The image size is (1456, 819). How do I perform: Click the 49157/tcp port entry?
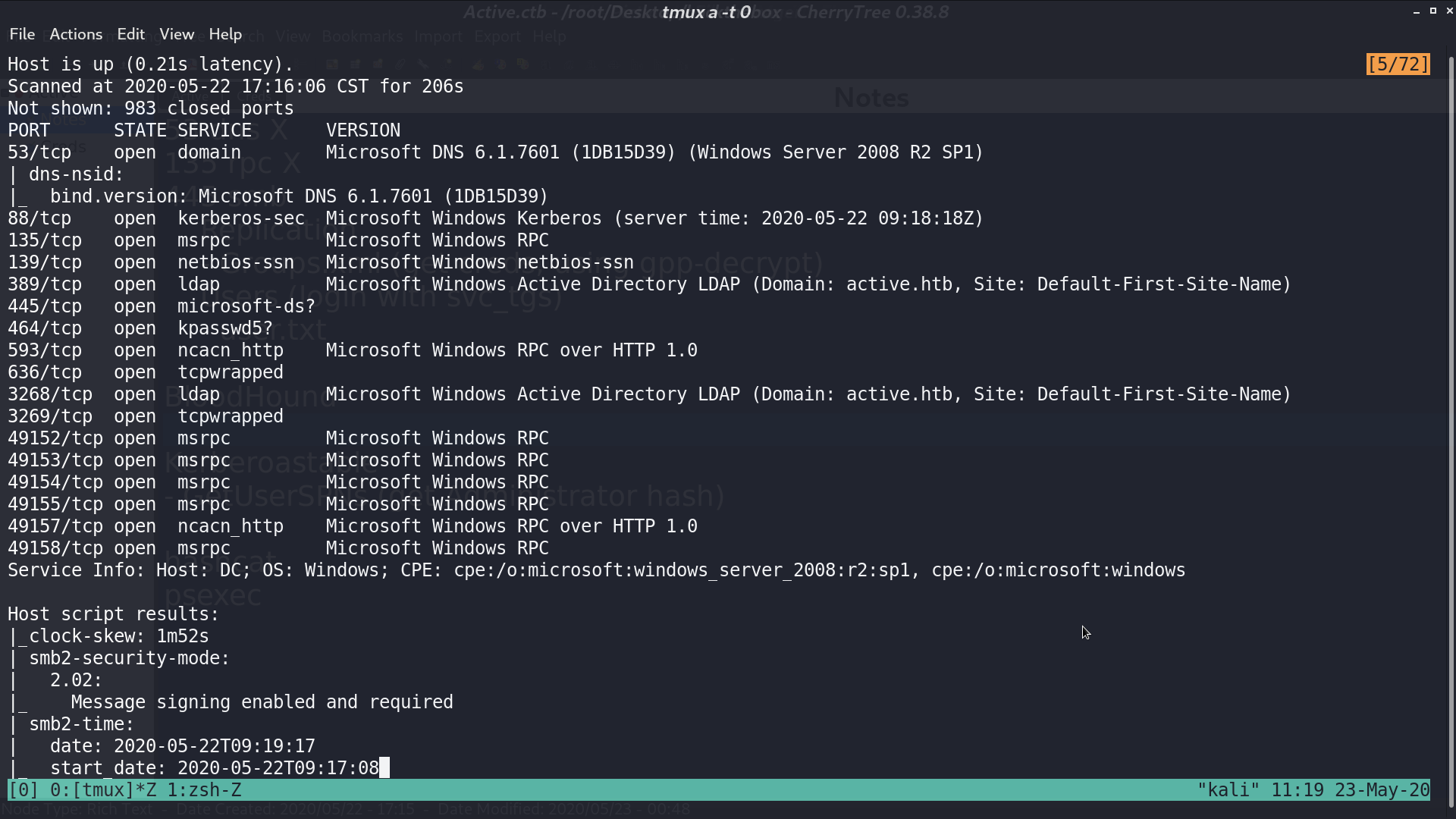pyautogui.click(x=55, y=526)
